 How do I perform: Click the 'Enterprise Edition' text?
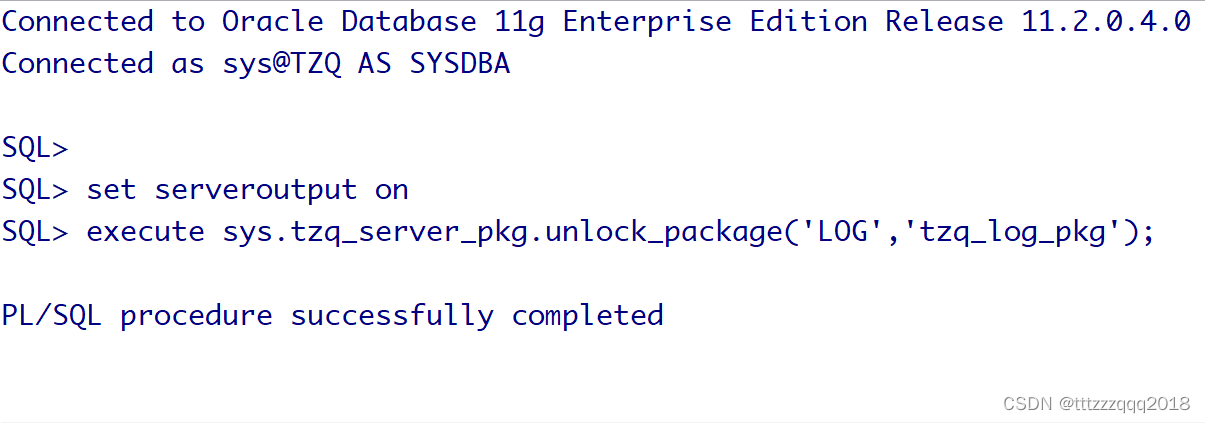[x=715, y=23]
